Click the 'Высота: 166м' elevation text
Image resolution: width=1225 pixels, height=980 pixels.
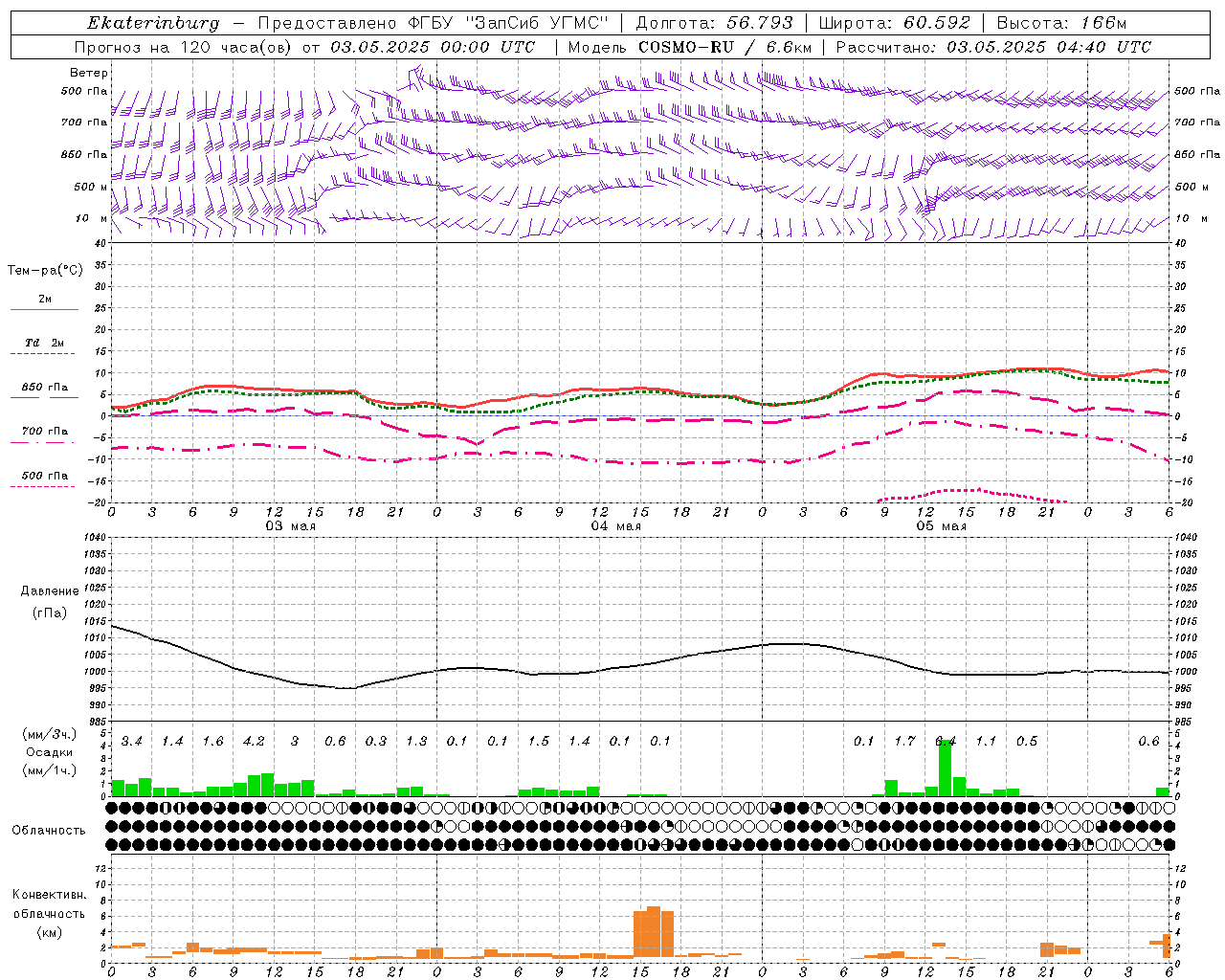point(1062,23)
